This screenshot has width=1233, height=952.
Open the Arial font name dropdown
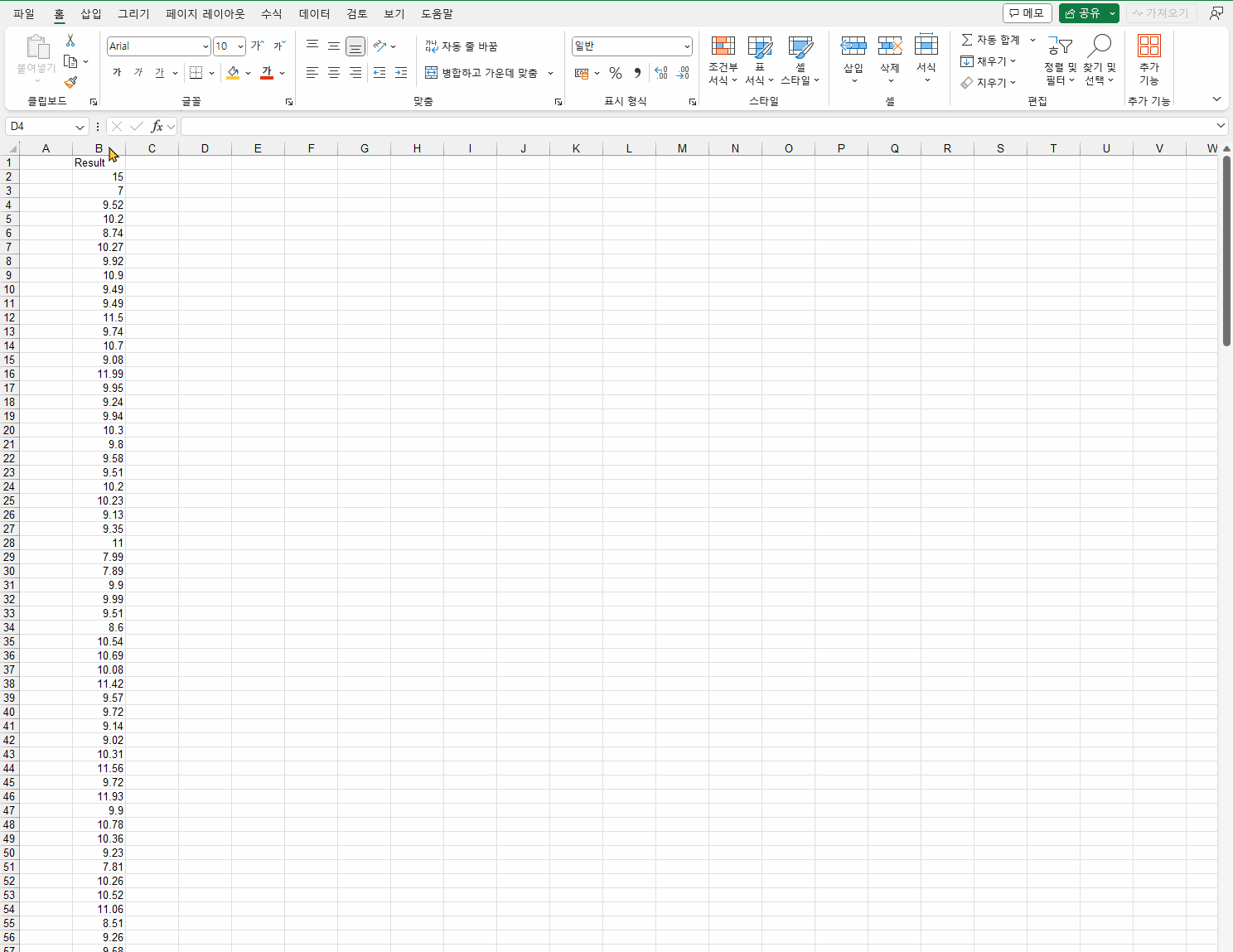click(x=205, y=46)
